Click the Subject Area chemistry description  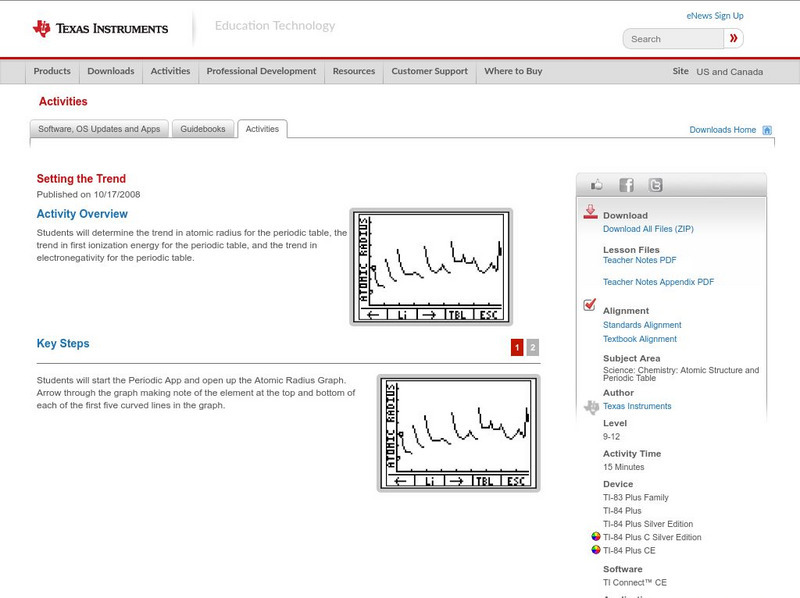tap(681, 374)
